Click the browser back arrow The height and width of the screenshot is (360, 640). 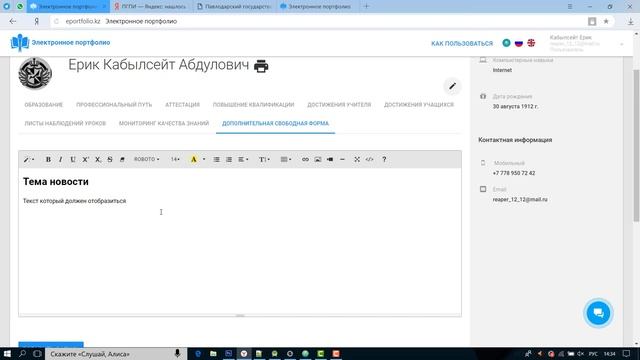(13, 21)
